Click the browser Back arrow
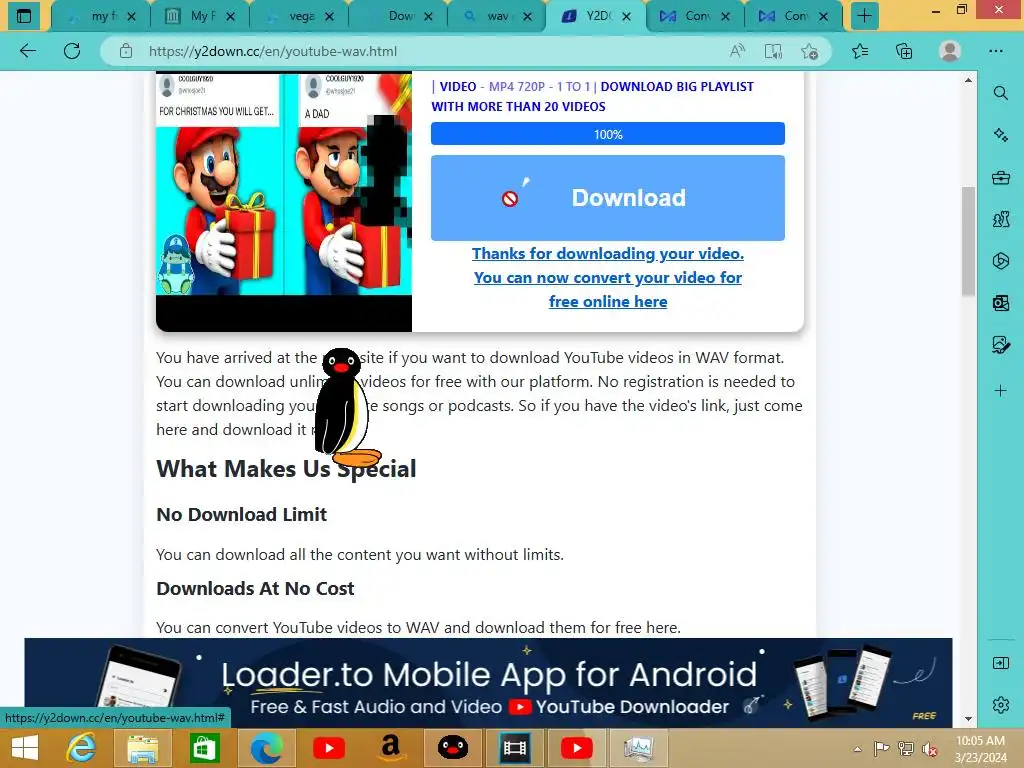The width and height of the screenshot is (1024, 768). (28, 51)
